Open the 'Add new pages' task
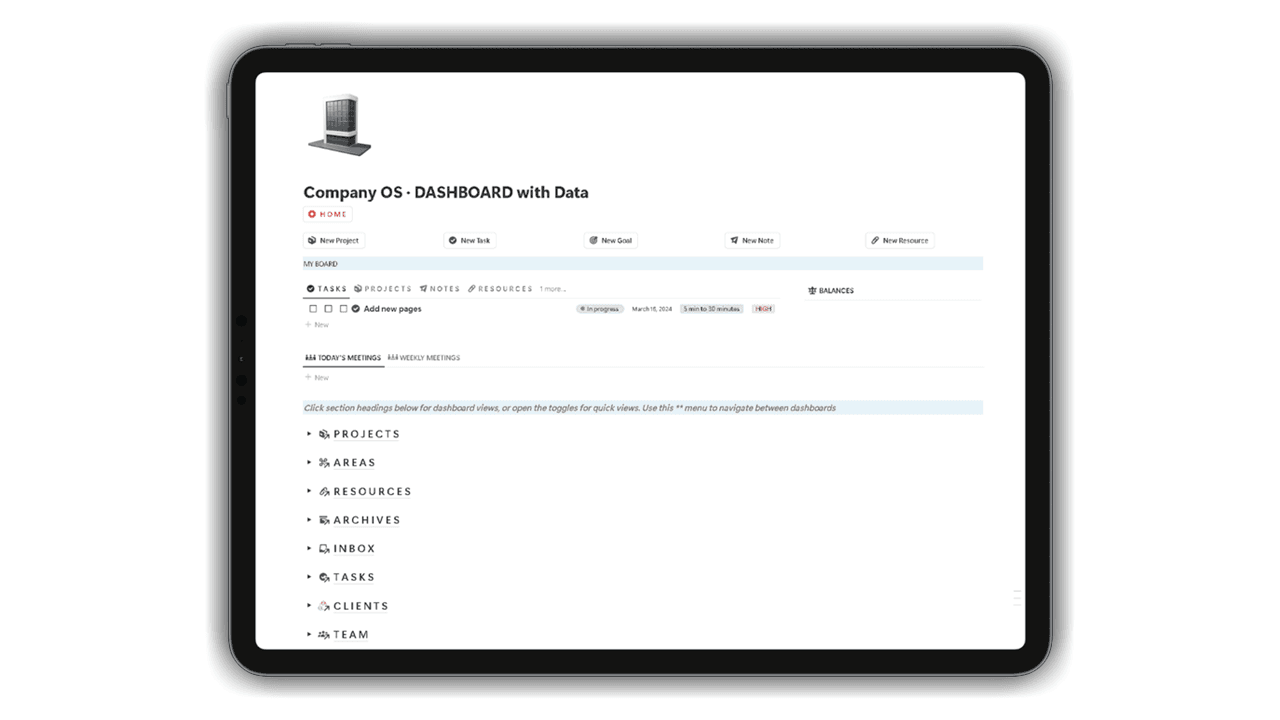Viewport: 1280px width, 720px height. [392, 309]
